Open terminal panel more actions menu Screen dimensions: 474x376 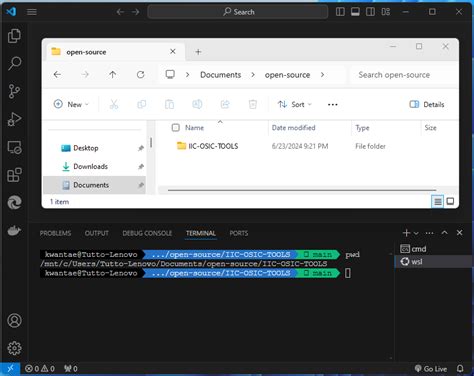(x=430, y=233)
